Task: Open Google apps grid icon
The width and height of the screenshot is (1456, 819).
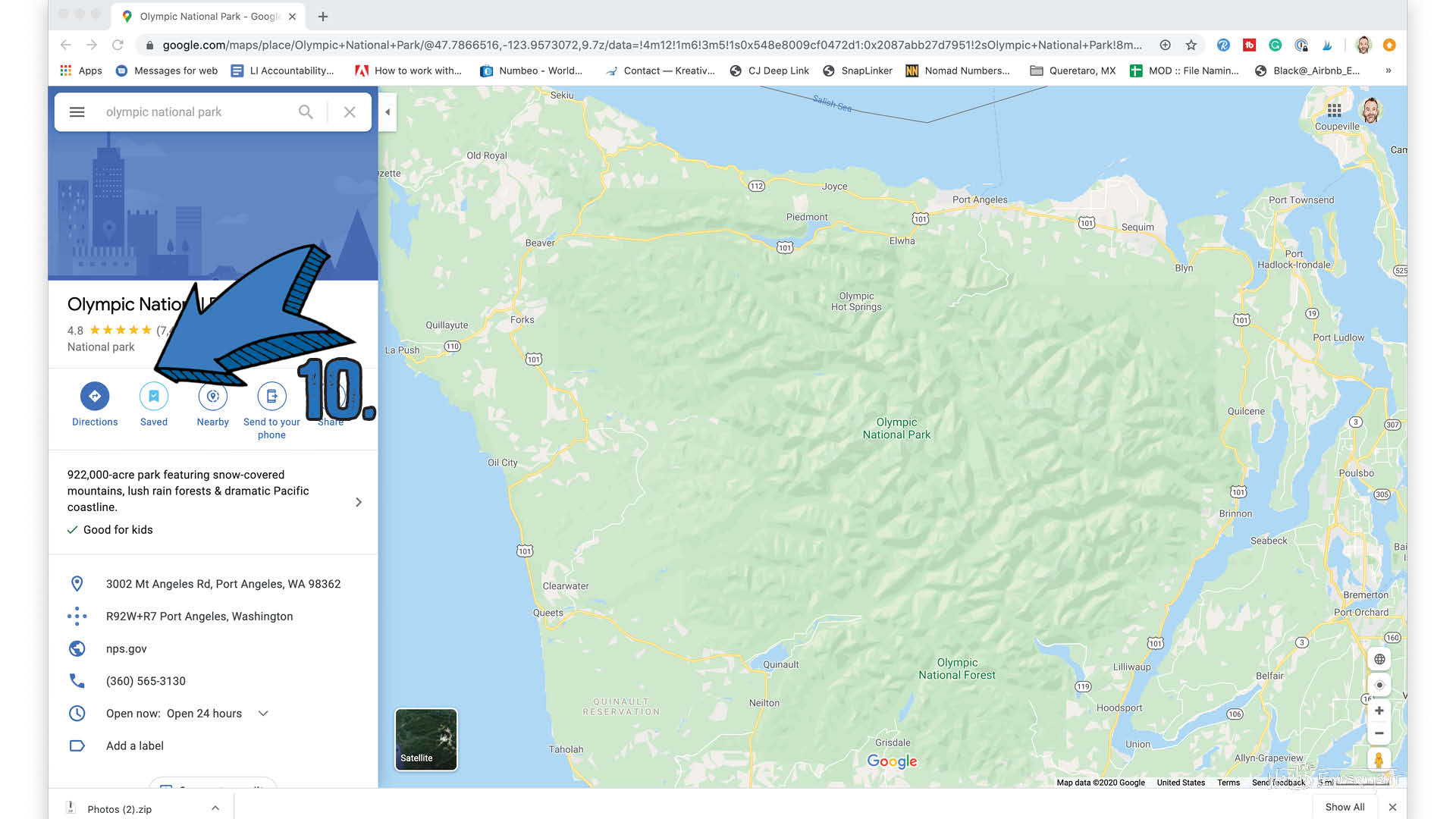Action: pyautogui.click(x=1335, y=111)
